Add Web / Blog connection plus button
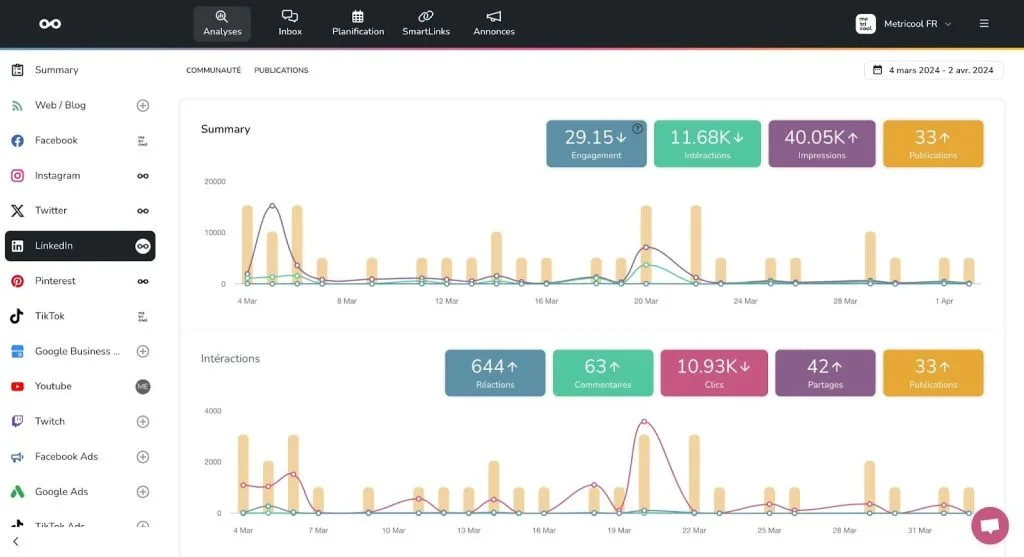Image resolution: width=1024 pixels, height=557 pixels. pyautogui.click(x=143, y=105)
